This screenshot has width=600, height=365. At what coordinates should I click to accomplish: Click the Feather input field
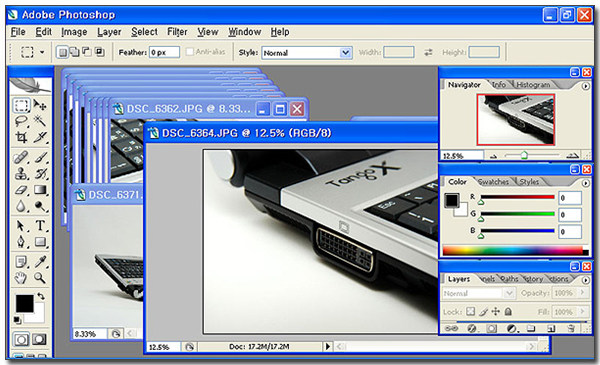[x=165, y=52]
